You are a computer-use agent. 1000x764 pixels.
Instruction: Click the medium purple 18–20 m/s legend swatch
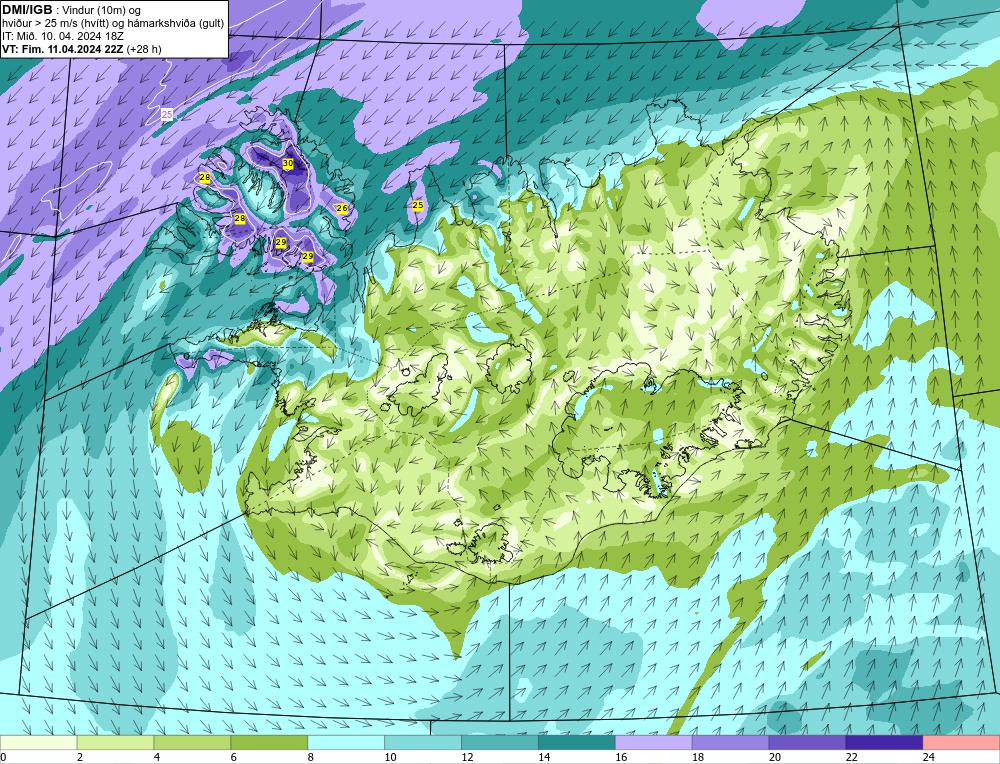(x=730, y=743)
